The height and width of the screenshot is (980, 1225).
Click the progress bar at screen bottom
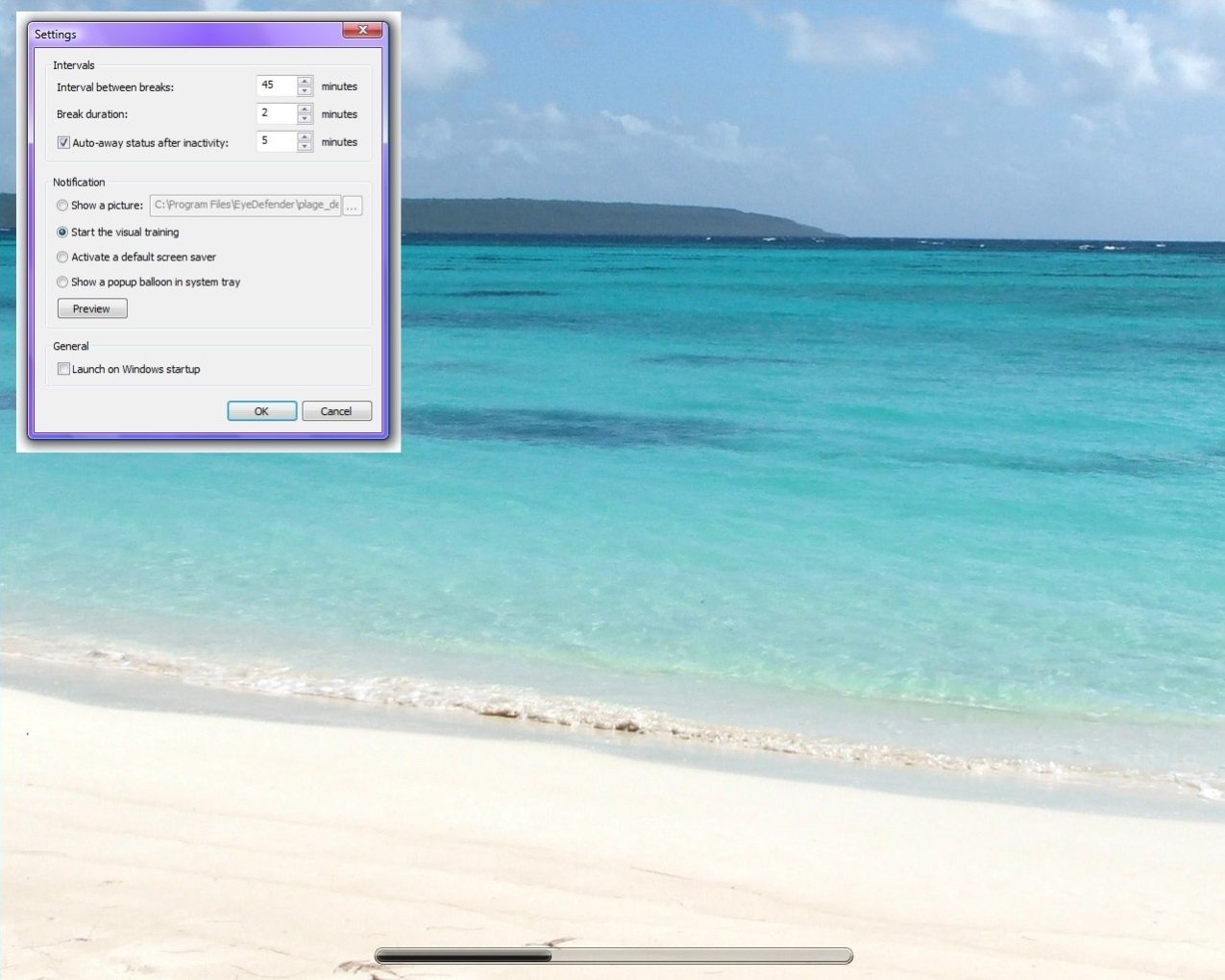[613, 955]
